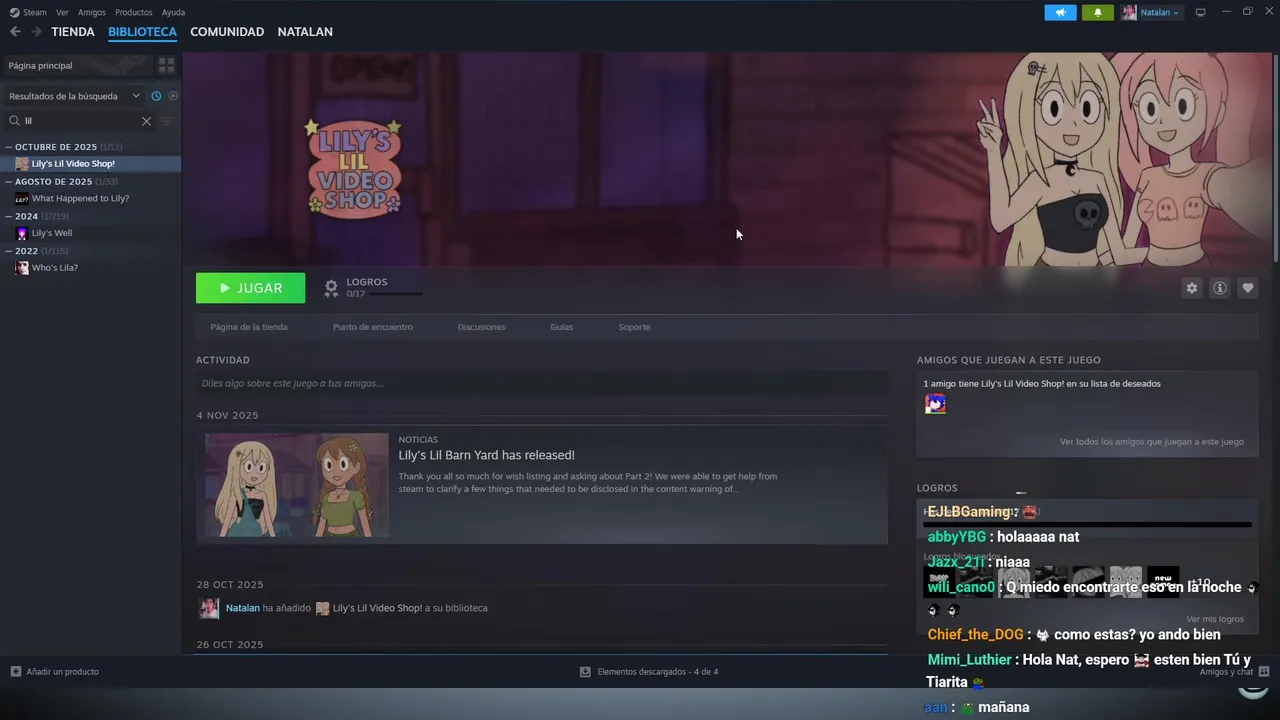Screen dimensions: 1280x720
Task: Show game information icon
Action: [x=1219, y=288]
